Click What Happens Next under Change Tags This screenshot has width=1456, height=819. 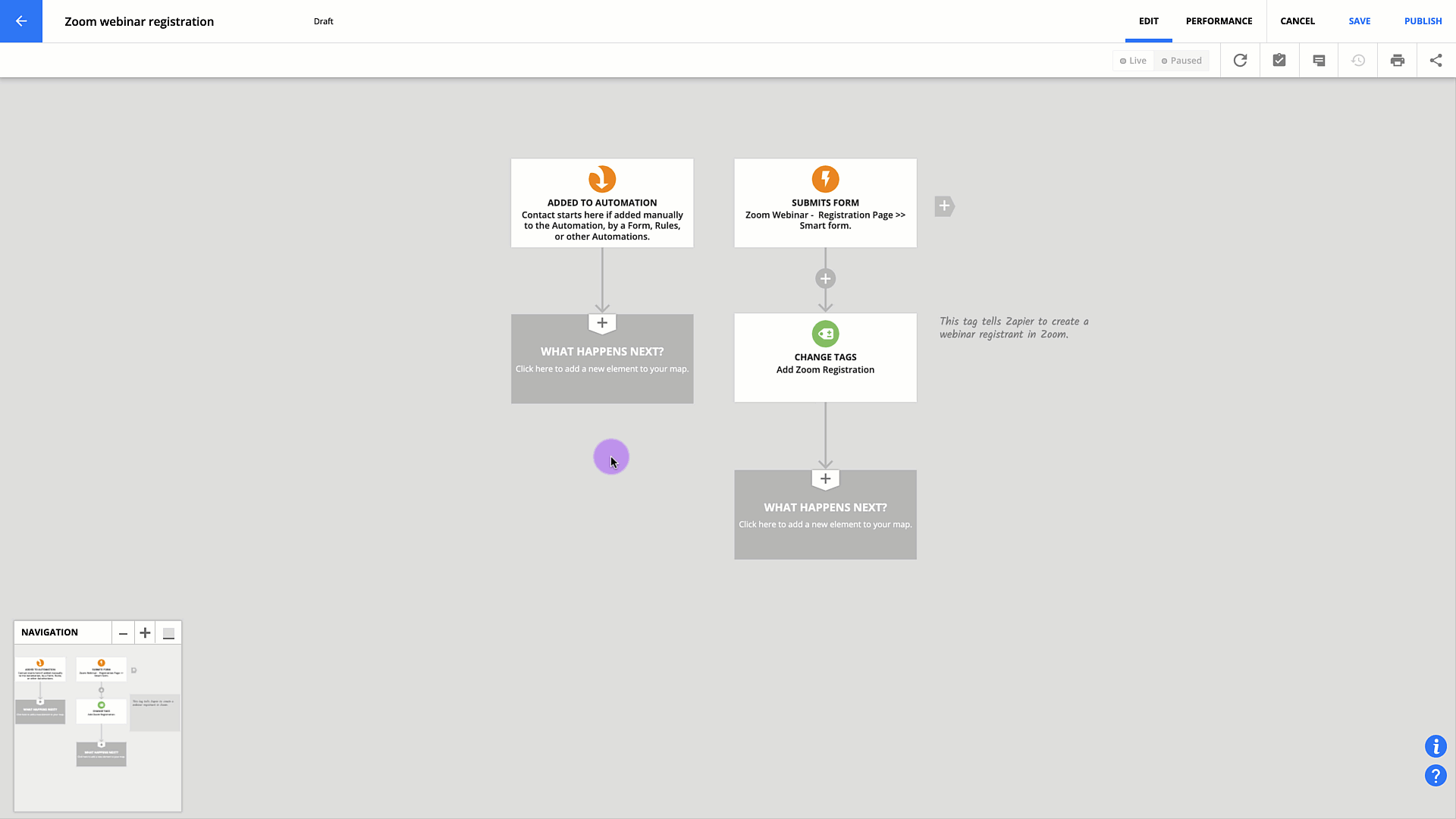825,515
